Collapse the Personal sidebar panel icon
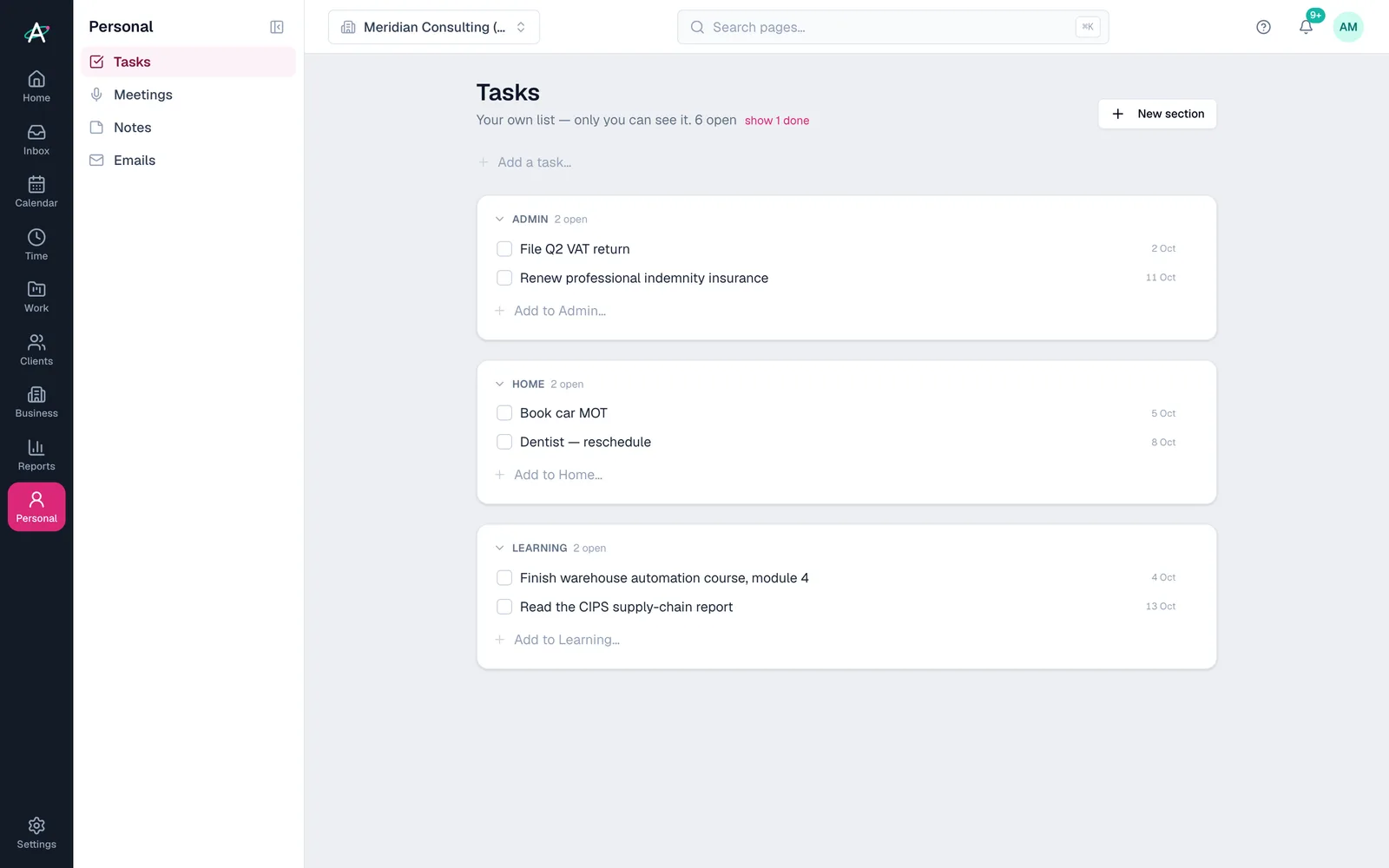Viewport: 1389px width, 868px height. (277, 27)
